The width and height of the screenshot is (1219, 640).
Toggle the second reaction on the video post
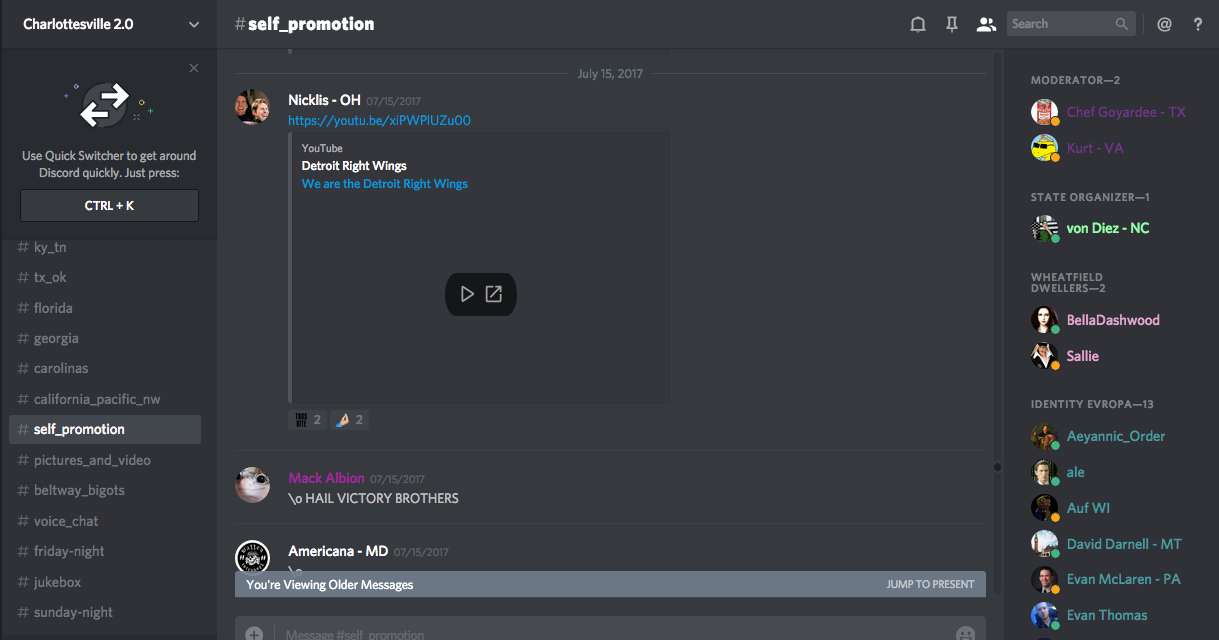pos(350,420)
